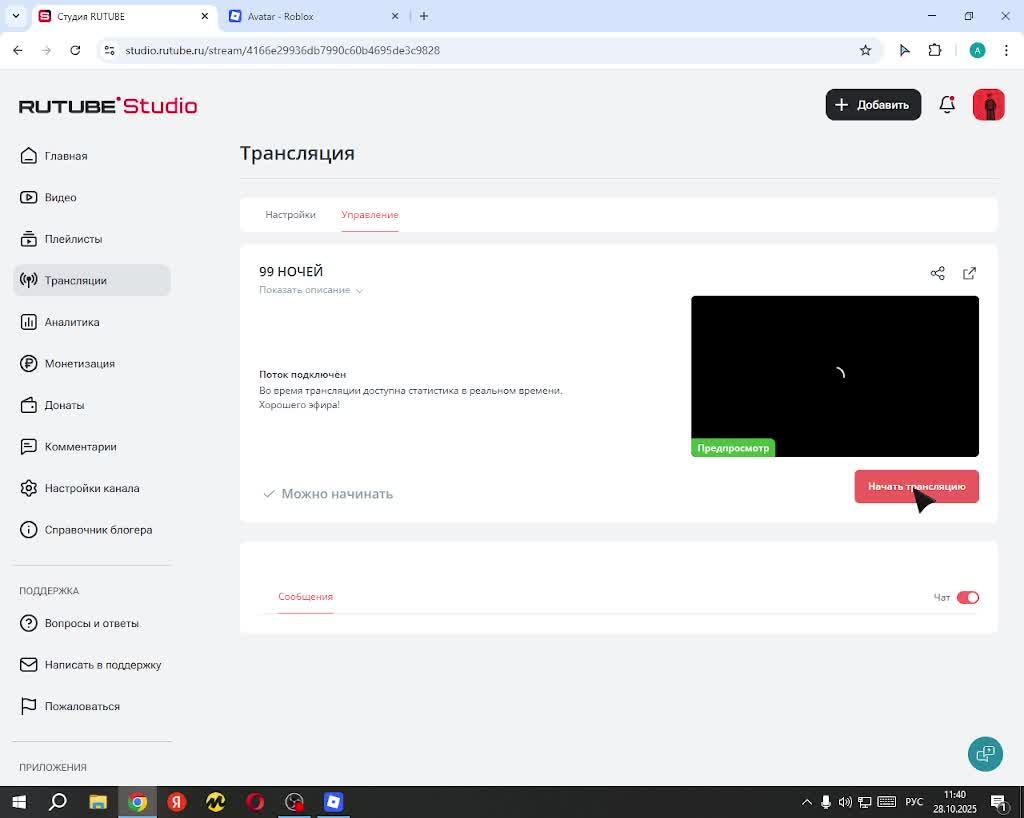Click the share icon for 99 НОЧЕЙ
The height and width of the screenshot is (818, 1024).
937,274
